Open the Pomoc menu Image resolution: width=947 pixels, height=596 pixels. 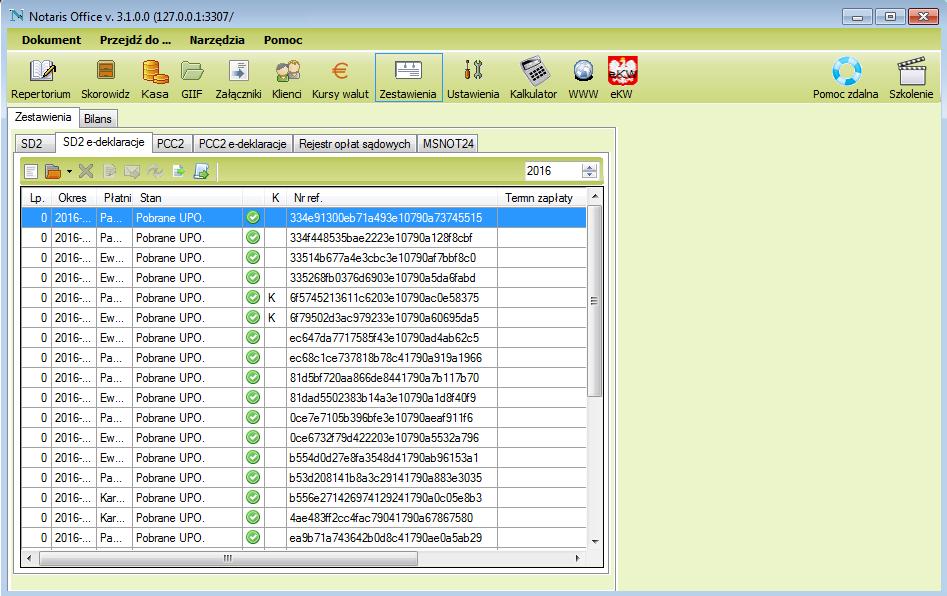click(283, 40)
